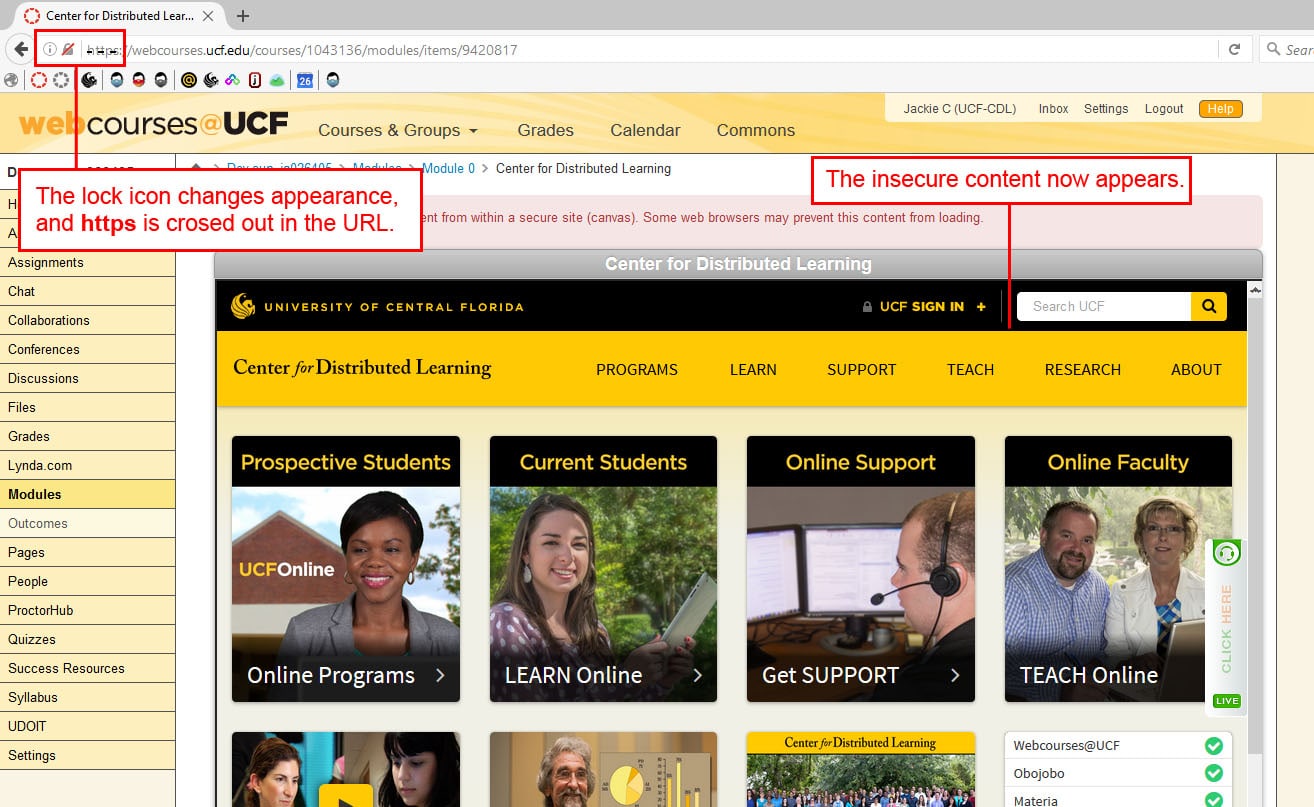Open the Grades top navigation item
This screenshot has height=807, width=1314.
(545, 130)
